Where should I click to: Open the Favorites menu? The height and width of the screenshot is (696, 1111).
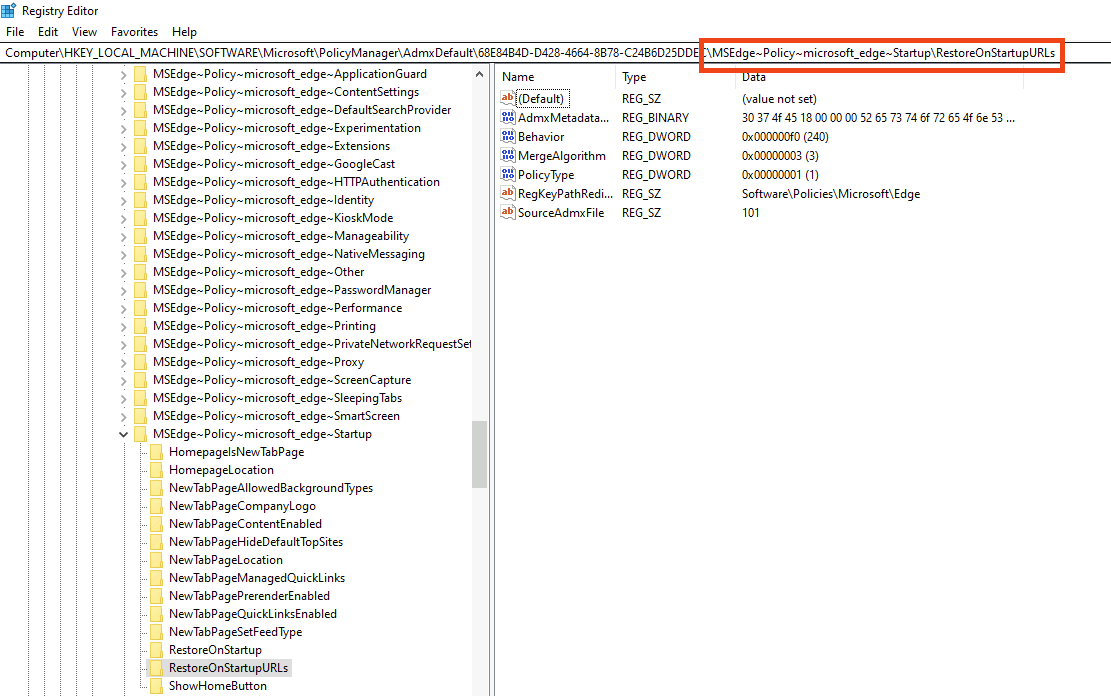(133, 31)
